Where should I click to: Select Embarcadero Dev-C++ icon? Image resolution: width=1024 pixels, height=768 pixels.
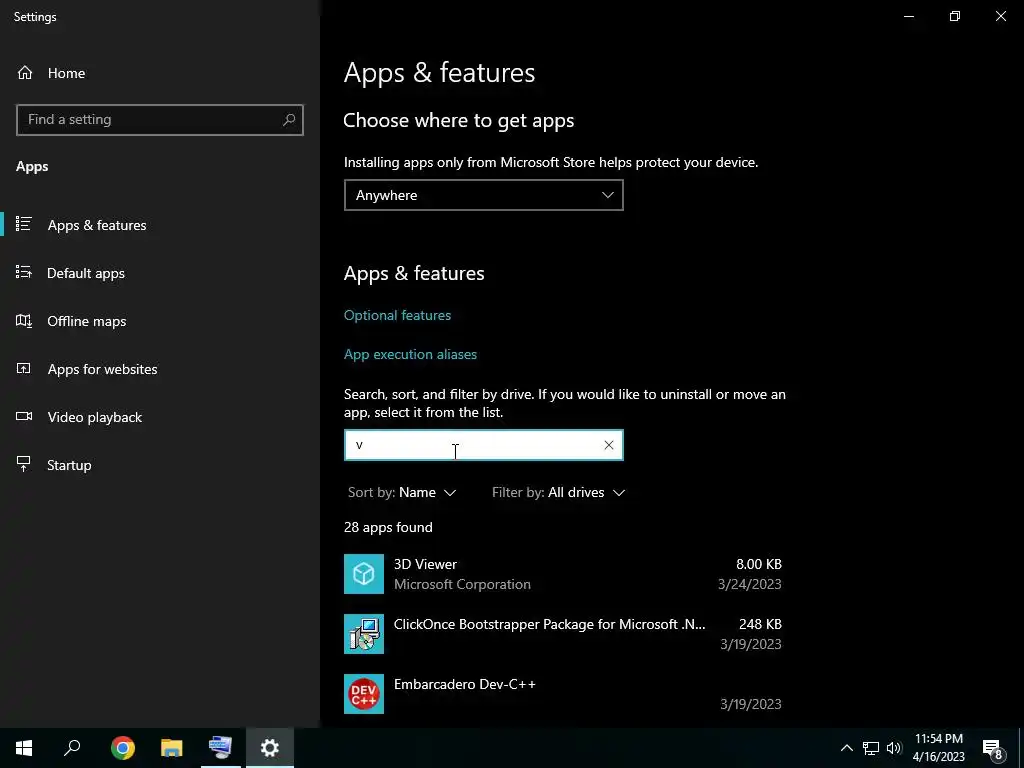pyautogui.click(x=364, y=694)
